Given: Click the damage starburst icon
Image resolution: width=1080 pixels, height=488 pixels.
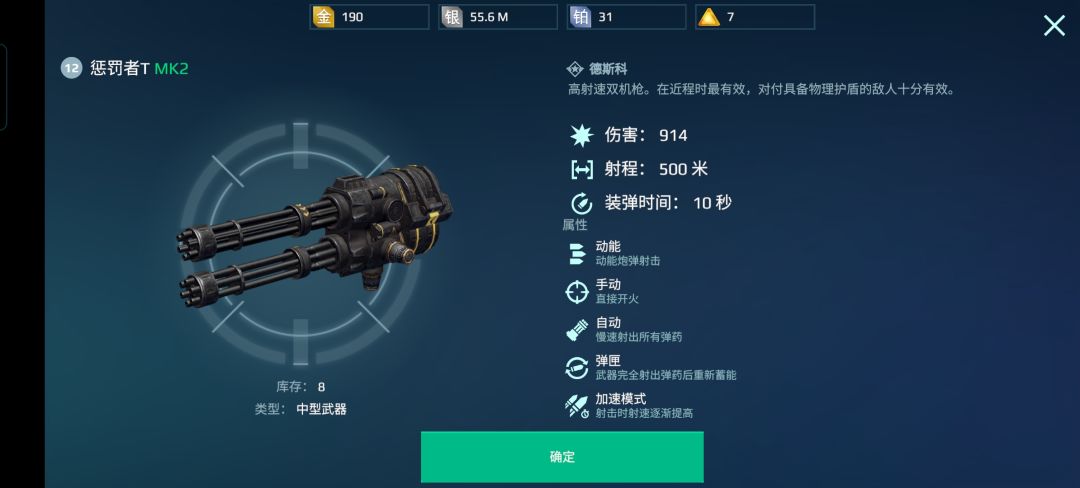Looking at the screenshot, I should click(x=581, y=136).
